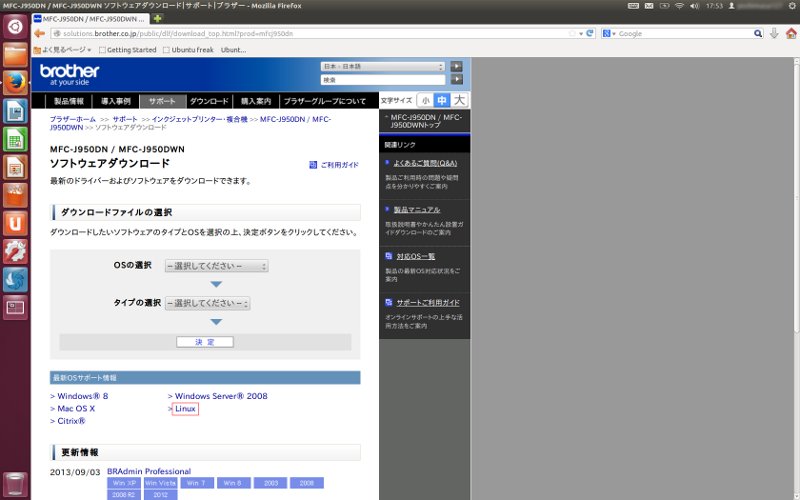800x500 pixels.
Task: Launch LibreOffice Impress from dock
Action: tap(15, 167)
